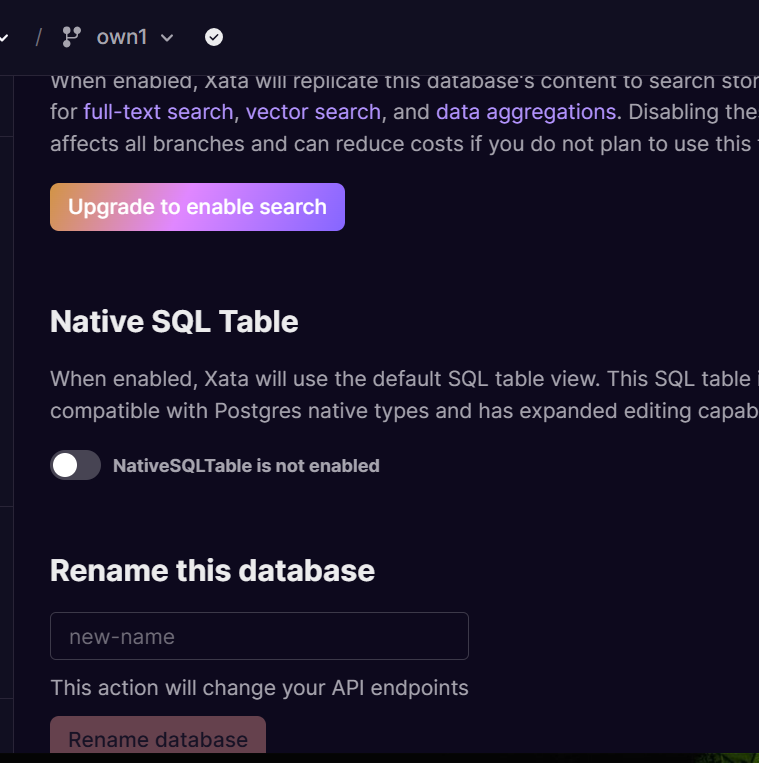759x763 pixels.
Task: Click the git branch icon beside own1
Action: (x=71, y=37)
